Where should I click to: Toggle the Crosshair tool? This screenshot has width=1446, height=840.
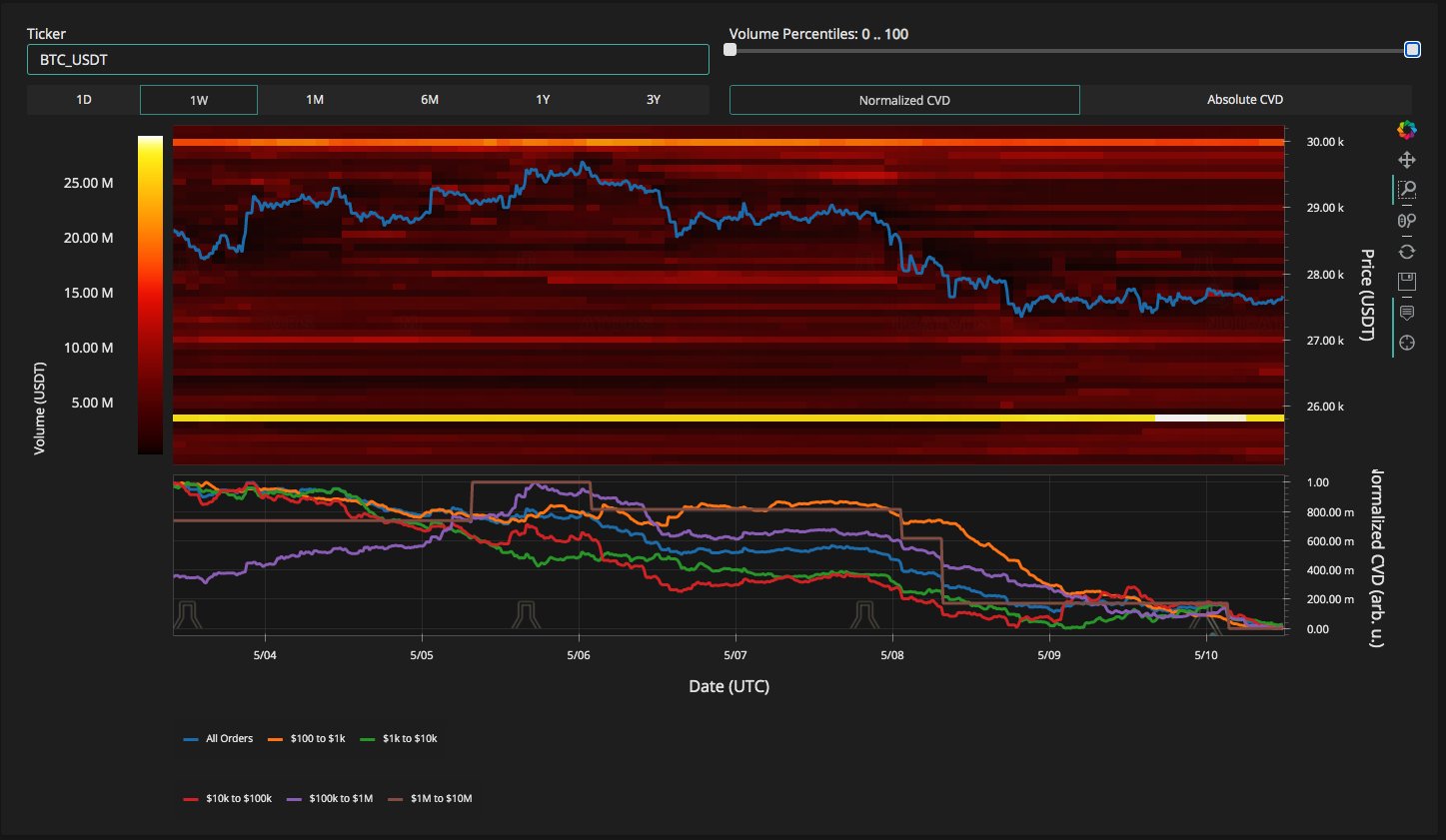click(1406, 344)
